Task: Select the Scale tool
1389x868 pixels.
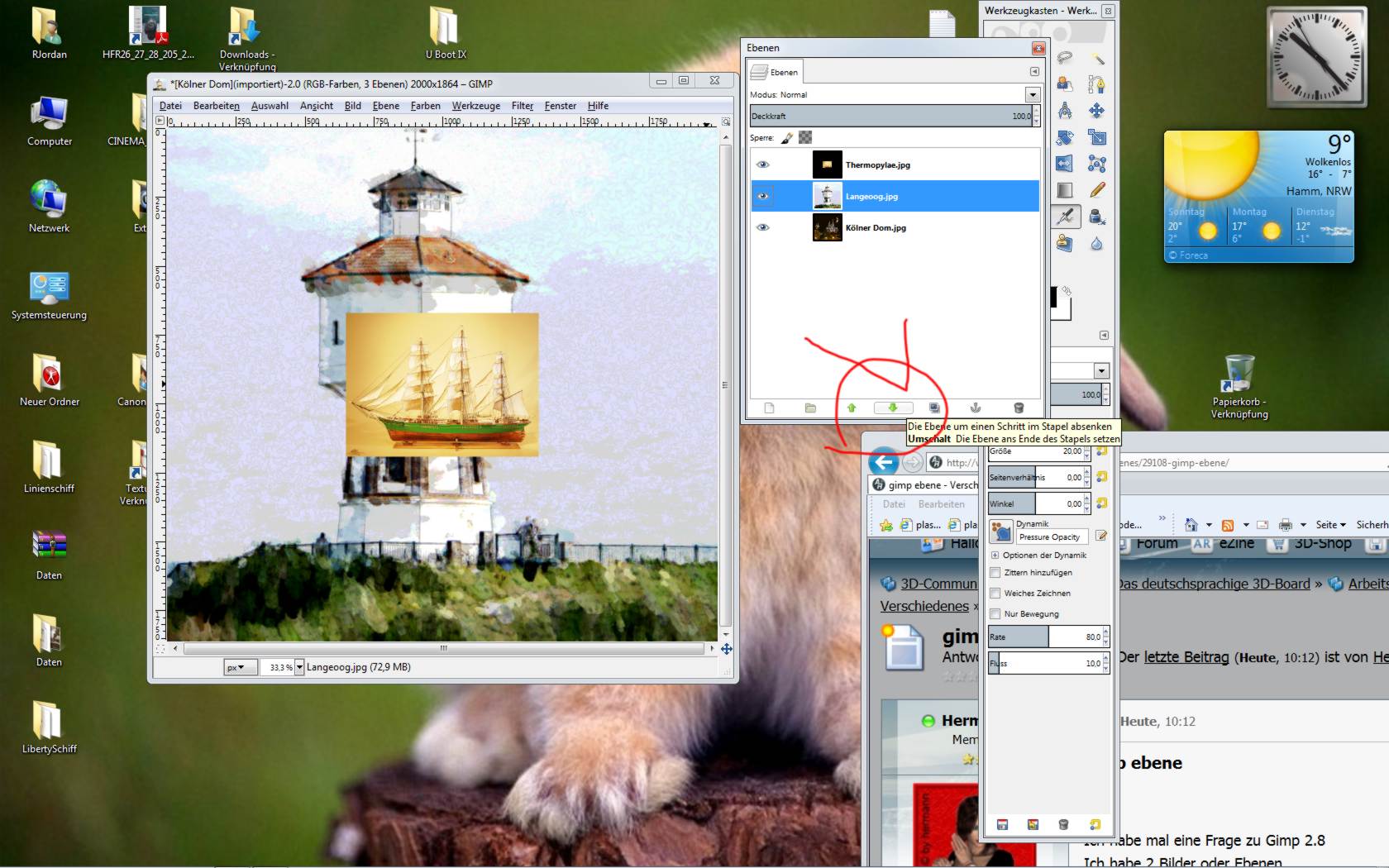Action: [1097, 137]
